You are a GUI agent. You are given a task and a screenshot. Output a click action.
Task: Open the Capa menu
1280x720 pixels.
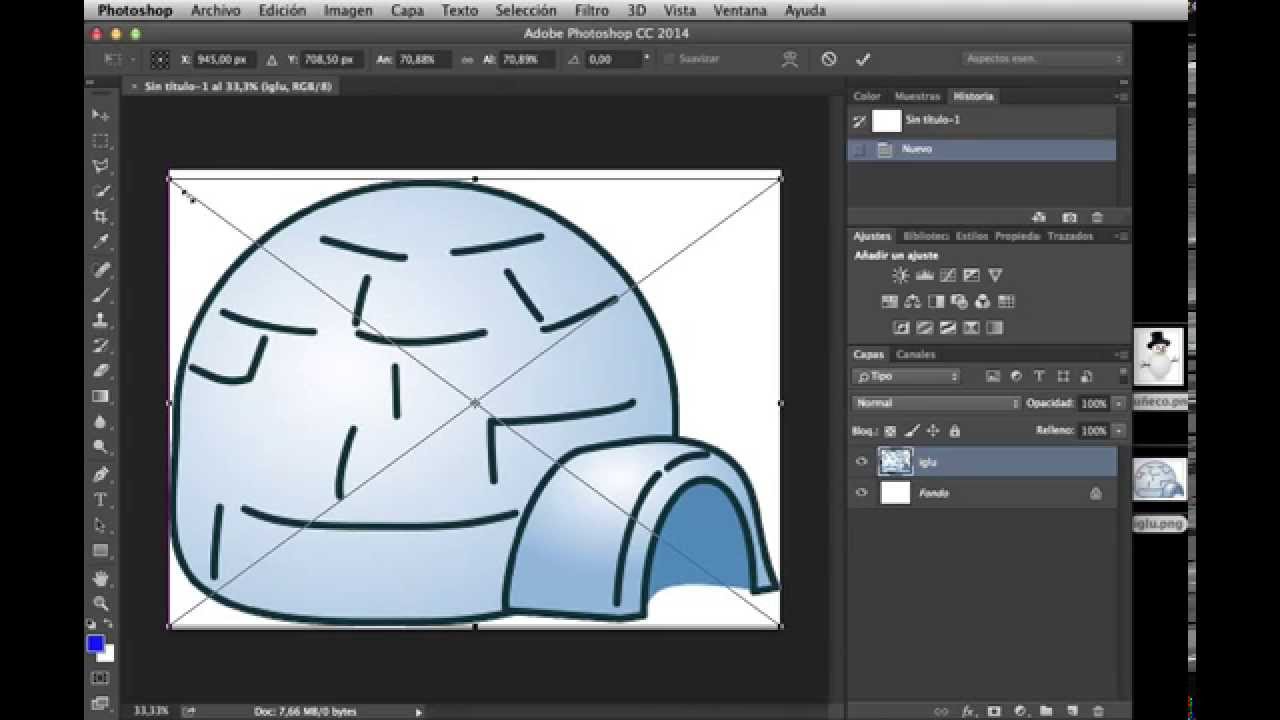(407, 11)
